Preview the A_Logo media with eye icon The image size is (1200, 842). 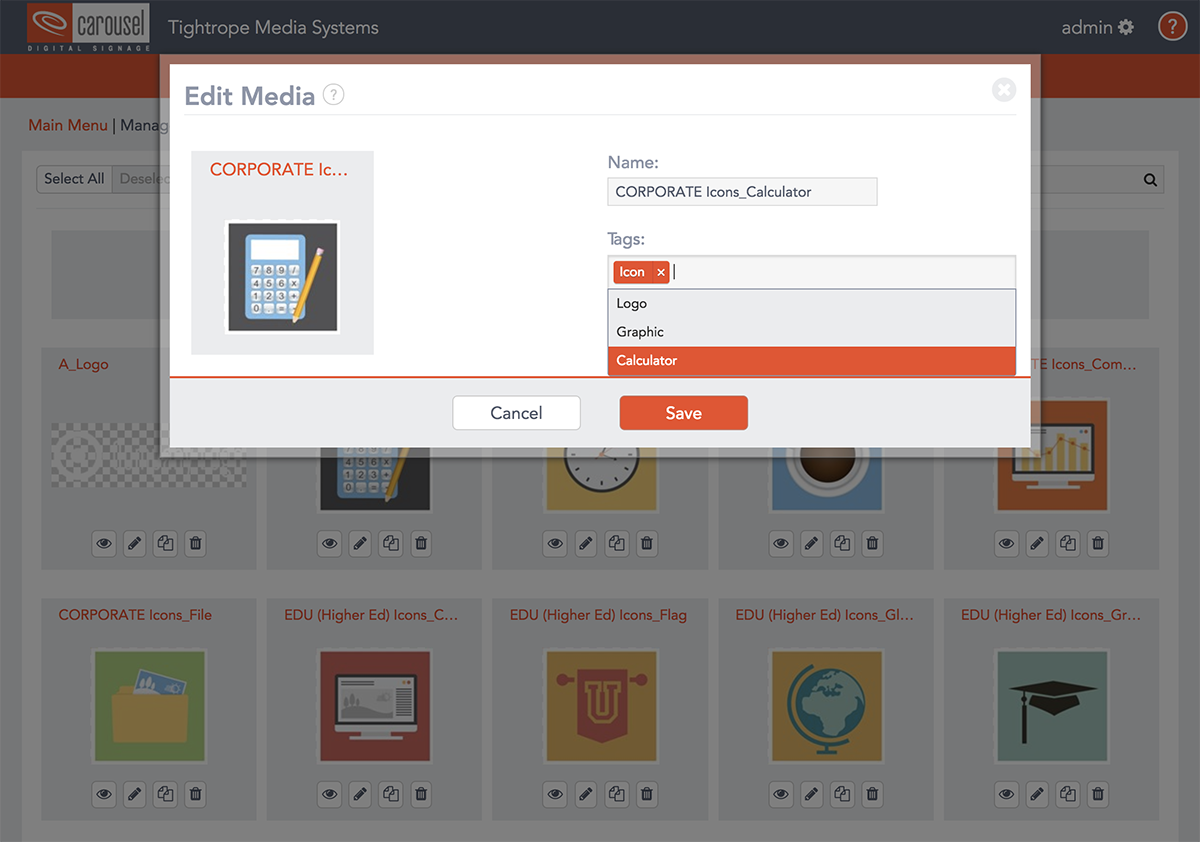104,544
